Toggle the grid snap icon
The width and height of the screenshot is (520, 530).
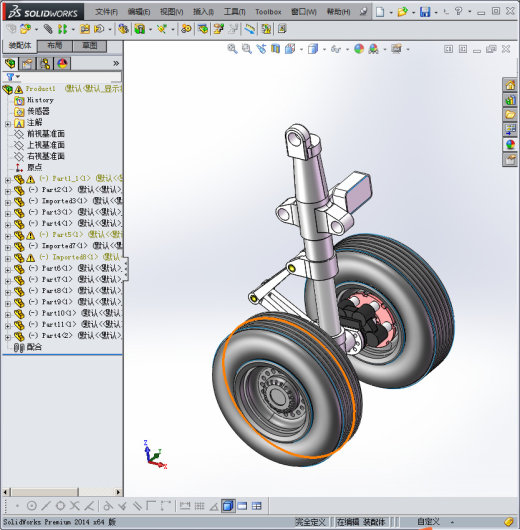tap(199, 506)
